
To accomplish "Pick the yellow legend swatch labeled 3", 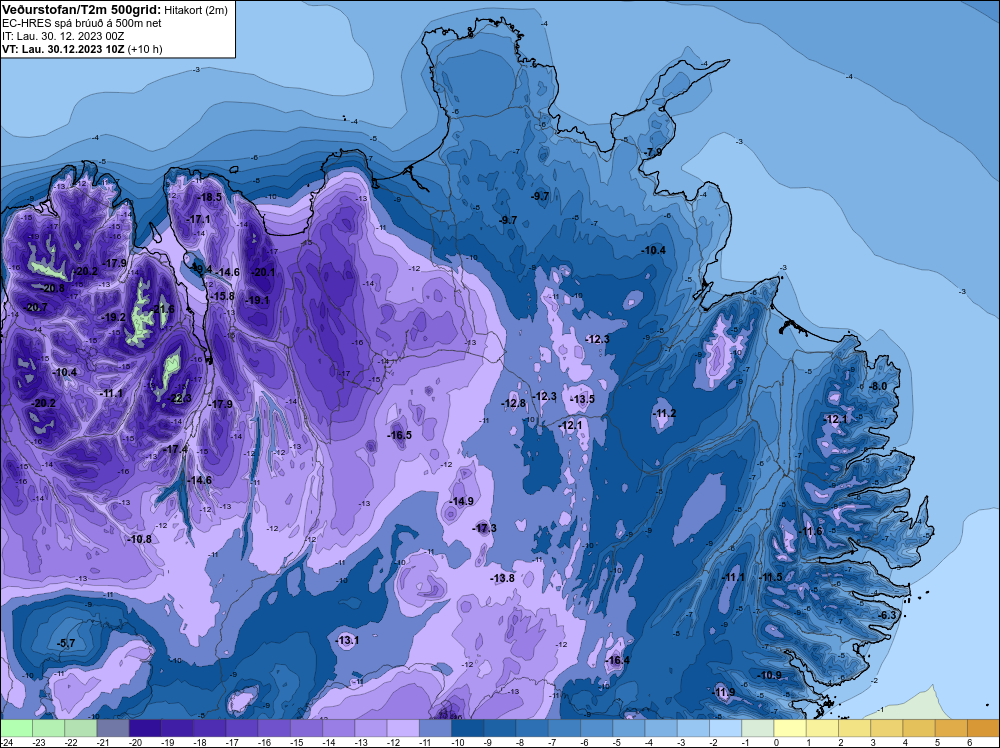I will pos(886,728).
